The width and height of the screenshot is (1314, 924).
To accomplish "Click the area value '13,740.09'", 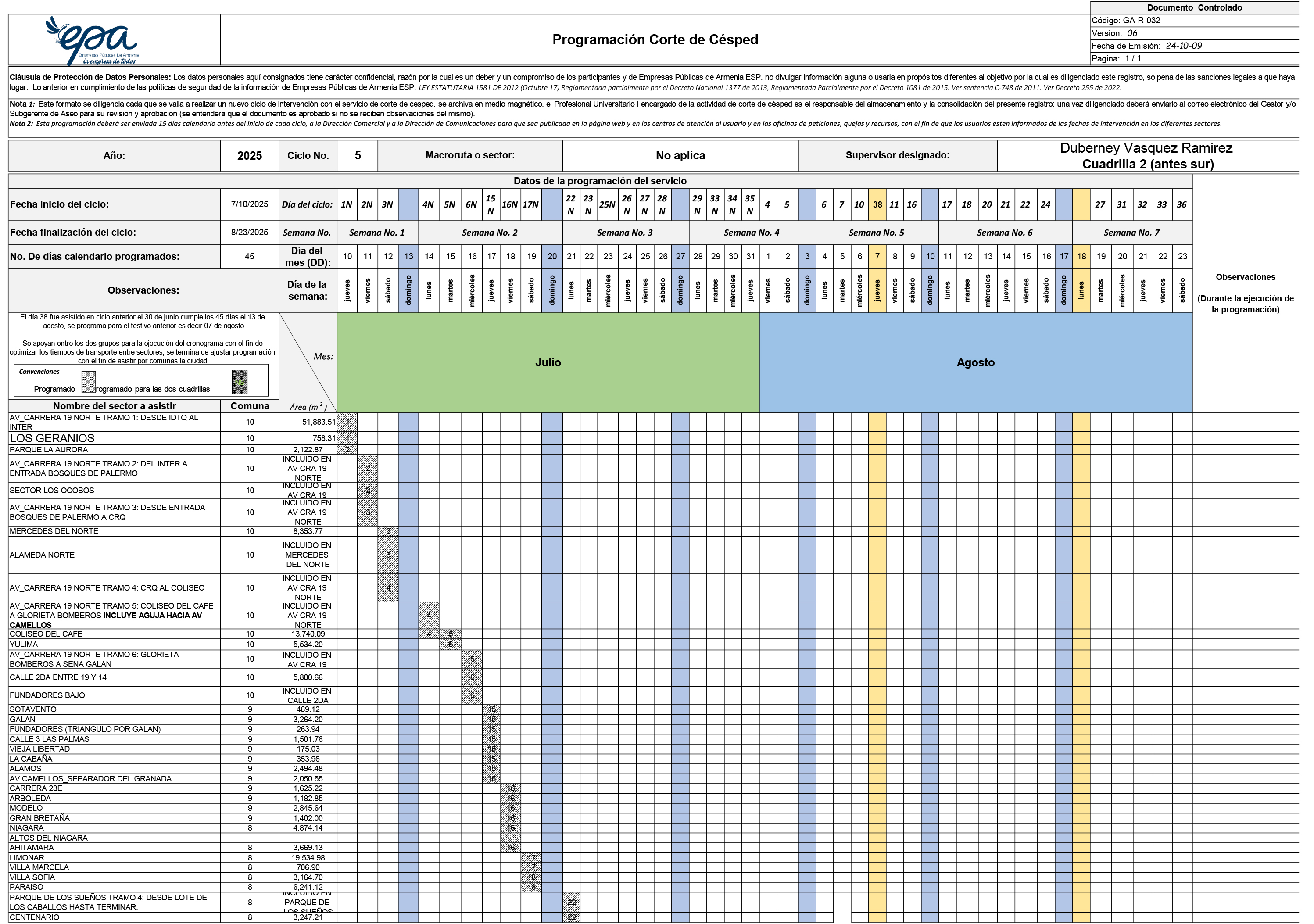I will click(x=308, y=634).
